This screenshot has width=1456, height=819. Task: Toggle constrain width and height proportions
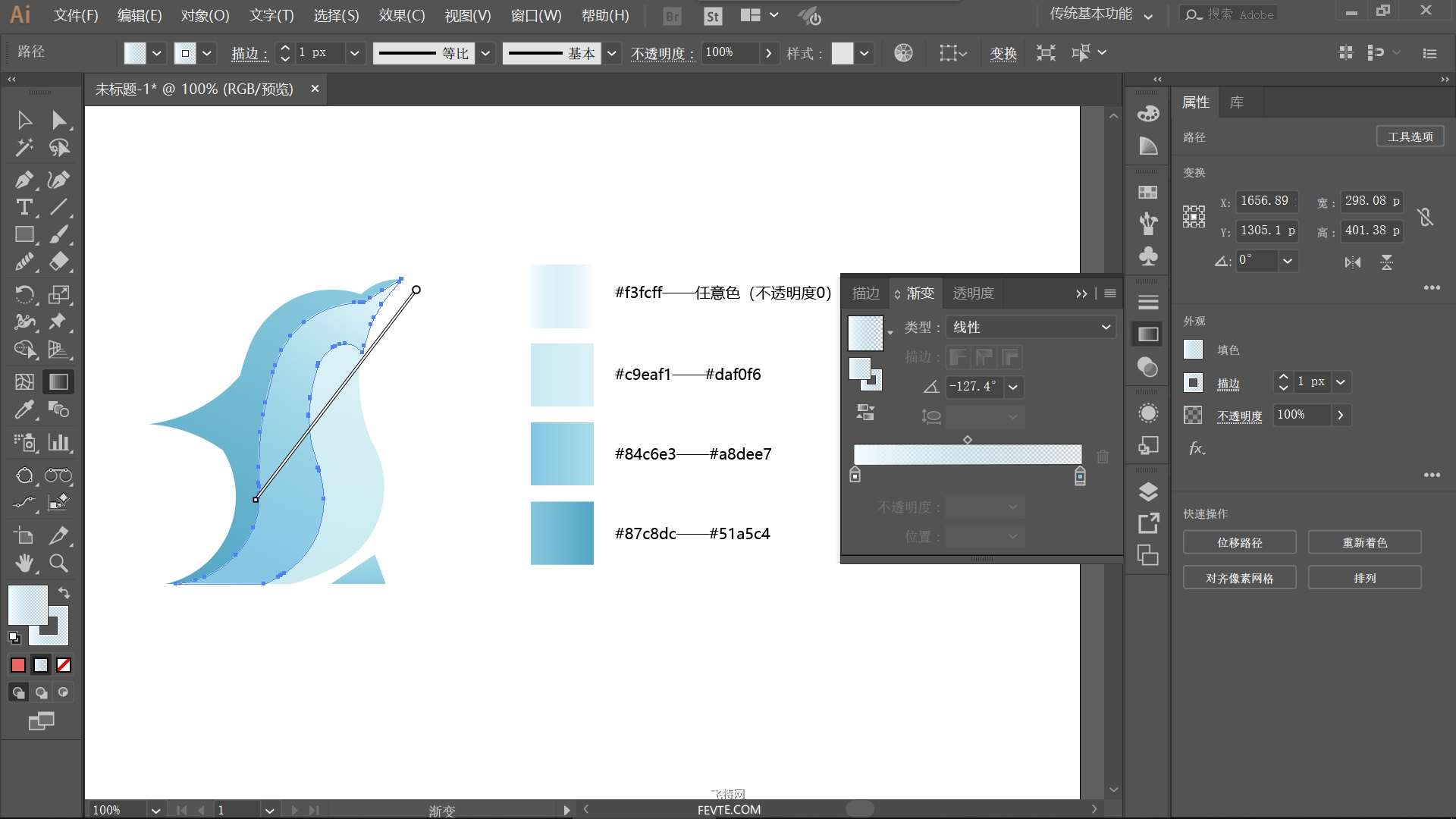point(1425,217)
